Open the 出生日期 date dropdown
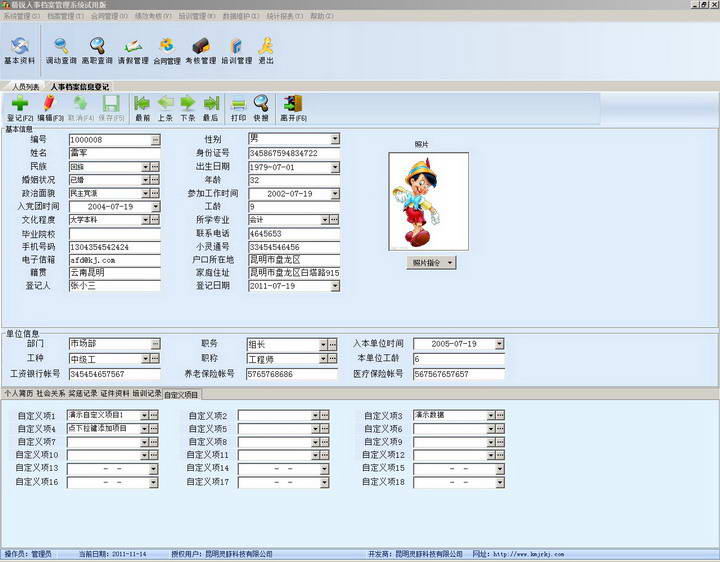This screenshot has width=720, height=562. pos(335,167)
